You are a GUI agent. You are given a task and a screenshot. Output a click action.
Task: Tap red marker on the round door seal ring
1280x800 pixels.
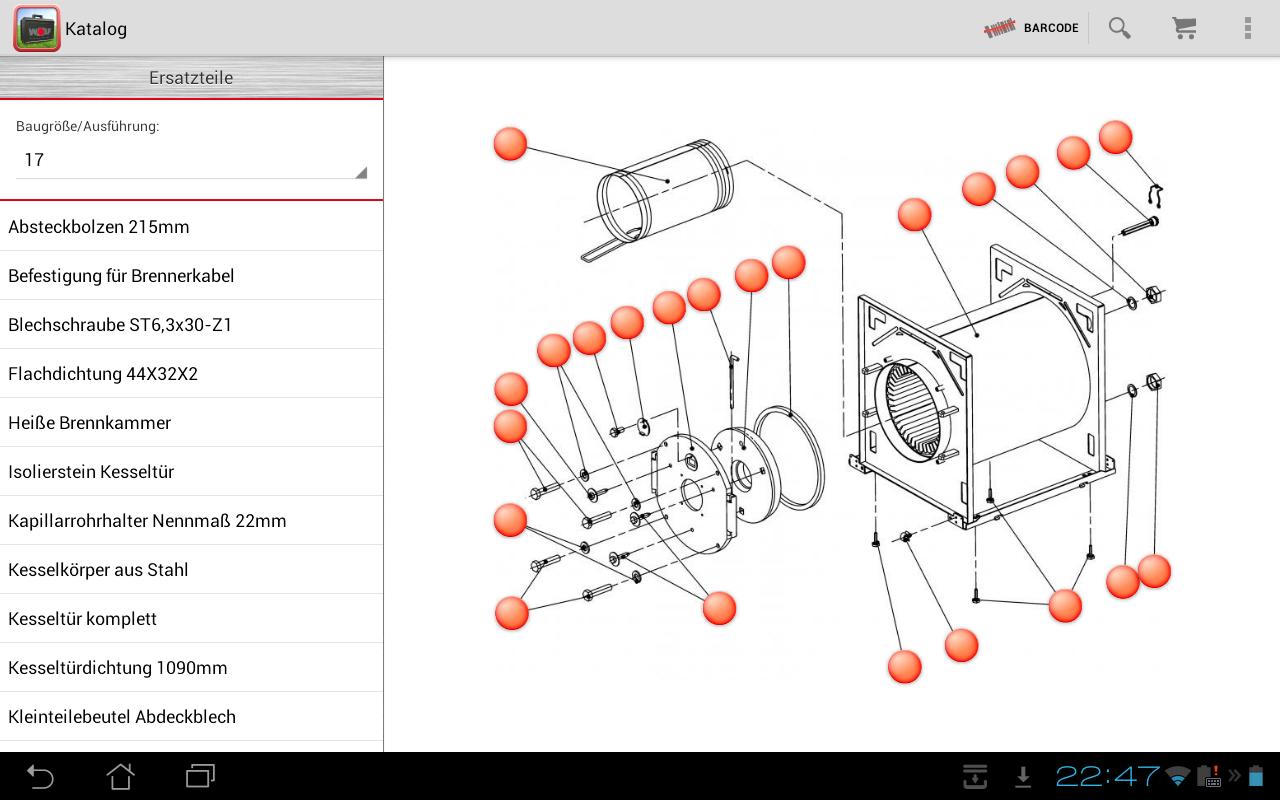click(x=788, y=262)
